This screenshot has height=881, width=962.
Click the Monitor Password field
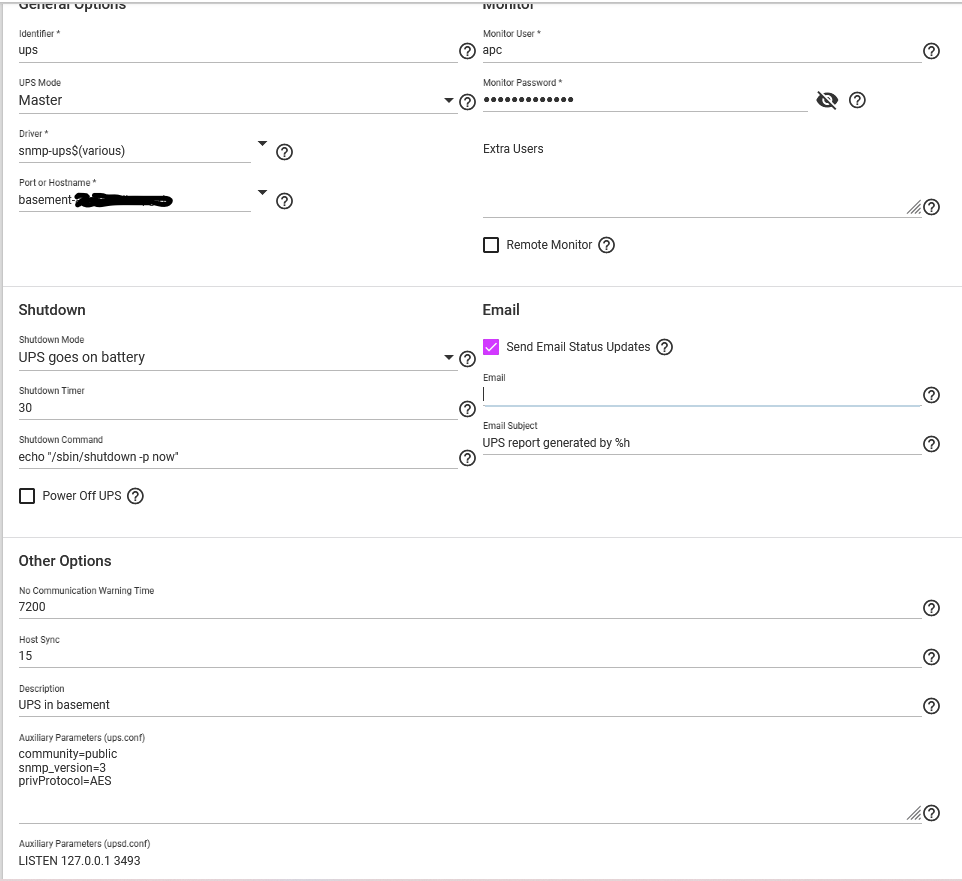click(645, 100)
